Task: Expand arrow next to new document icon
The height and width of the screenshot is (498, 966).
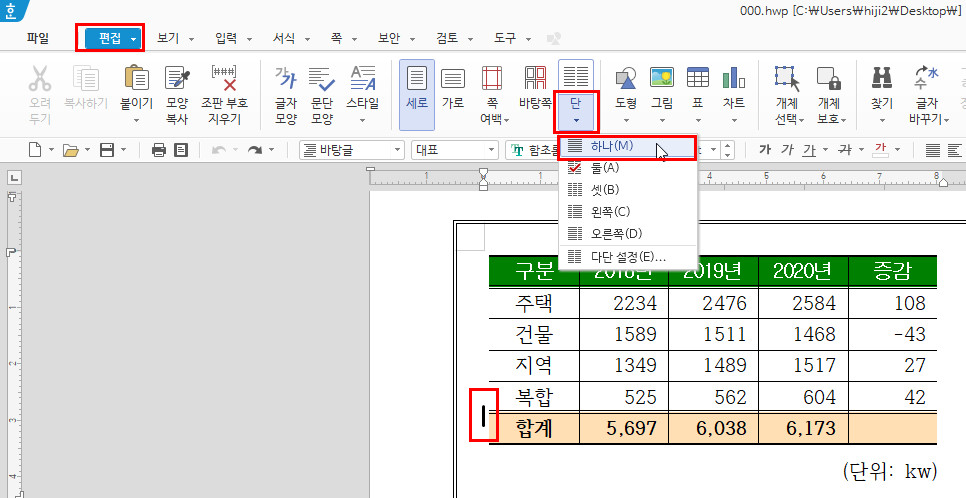Action: pyautogui.click(x=52, y=150)
